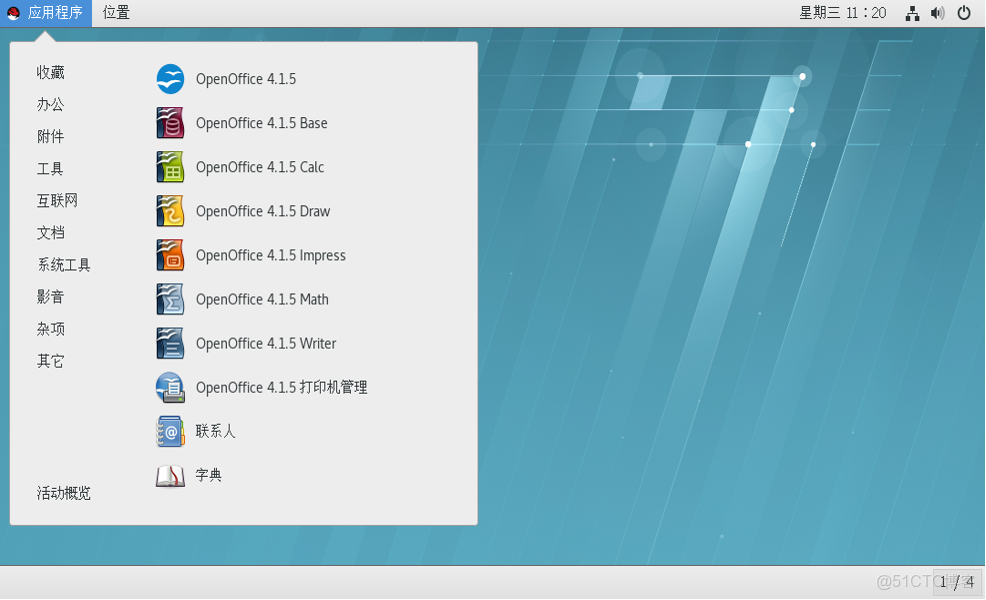
Task: Select the 影音 category
Action: 50,296
